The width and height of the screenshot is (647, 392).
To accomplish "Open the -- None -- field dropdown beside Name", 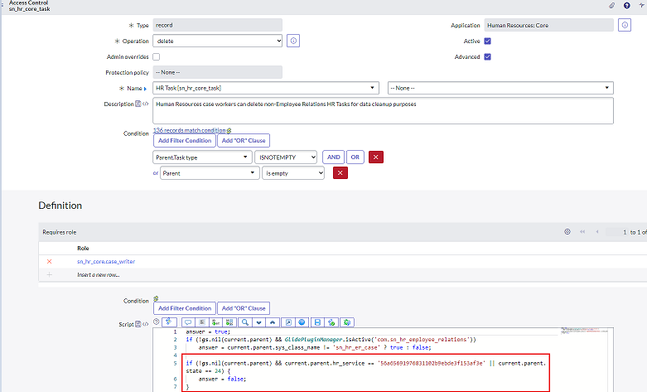I will (501, 88).
